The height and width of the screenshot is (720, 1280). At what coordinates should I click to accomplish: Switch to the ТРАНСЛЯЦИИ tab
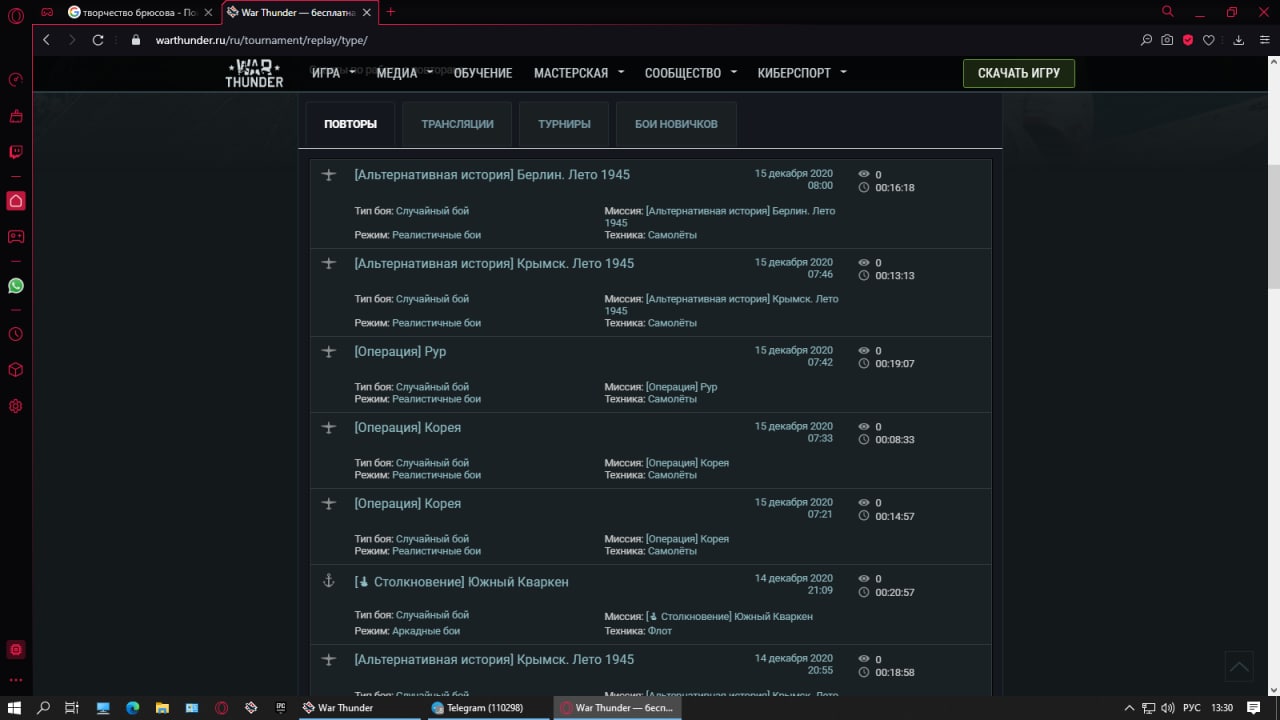coord(457,124)
